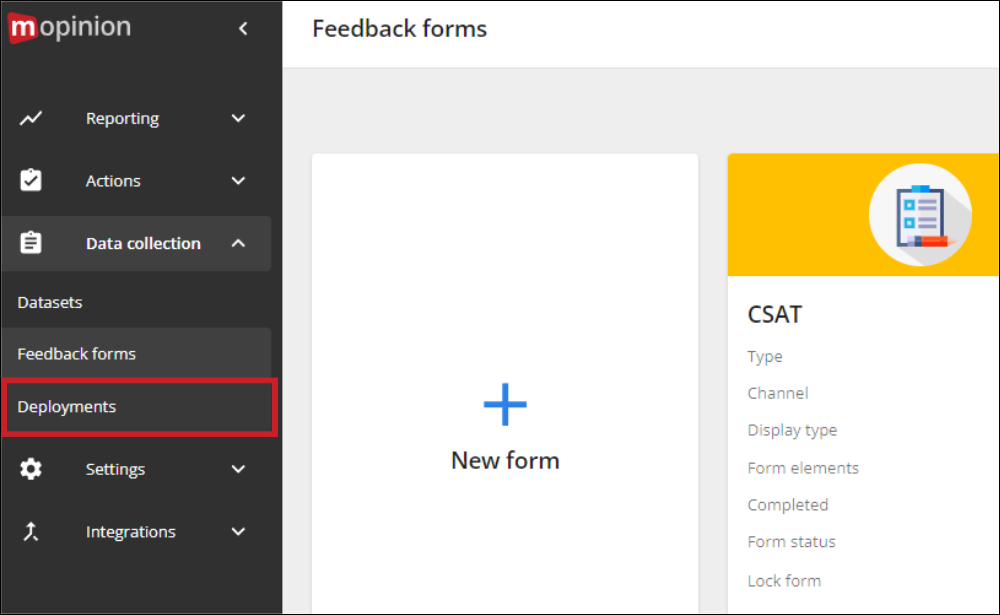Screen dimensions: 1000x615
Task: Toggle the Lock form option on CSAT
Action: tap(784, 580)
